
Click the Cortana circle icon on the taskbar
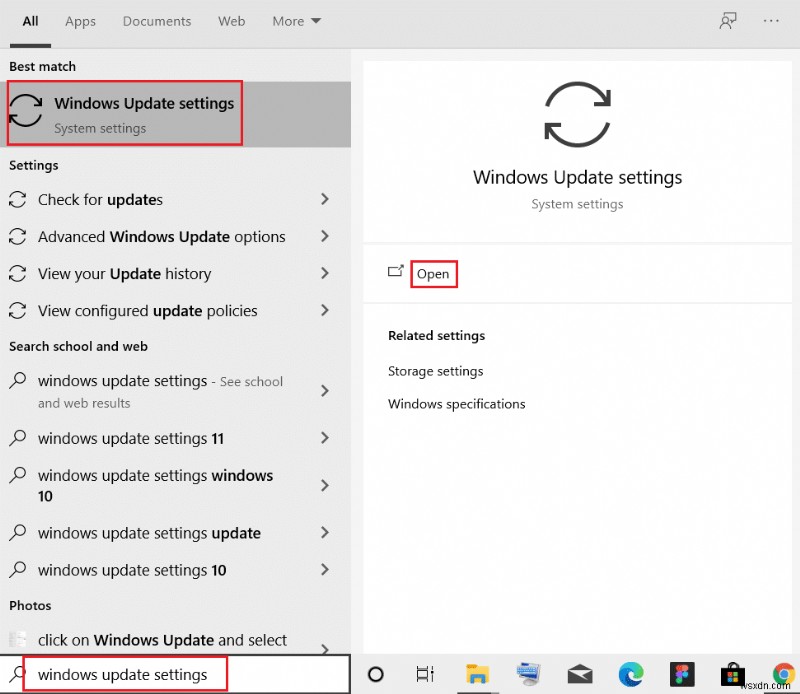pyautogui.click(x=374, y=674)
